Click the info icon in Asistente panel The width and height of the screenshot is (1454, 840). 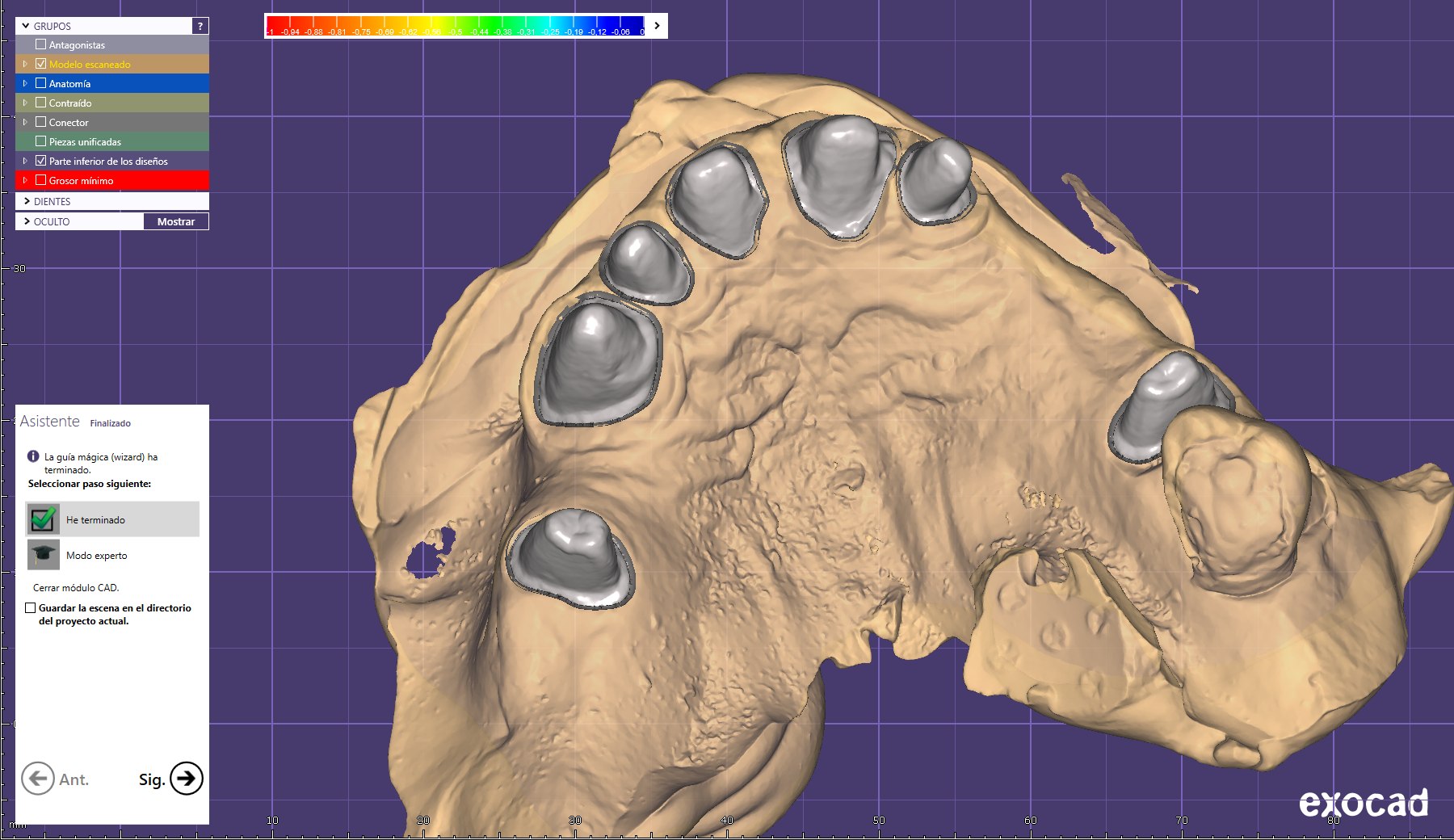(33, 456)
